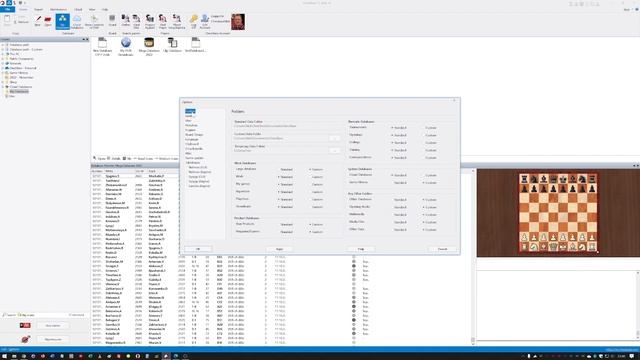This screenshot has width=640, height=360.
Task: Open the Board icon in the ribbon
Action: tap(112, 20)
